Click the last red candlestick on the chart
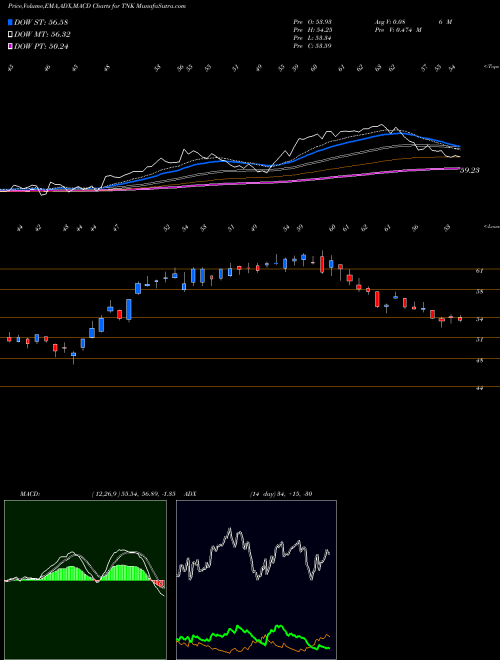This screenshot has width=500, height=660. coord(460,319)
